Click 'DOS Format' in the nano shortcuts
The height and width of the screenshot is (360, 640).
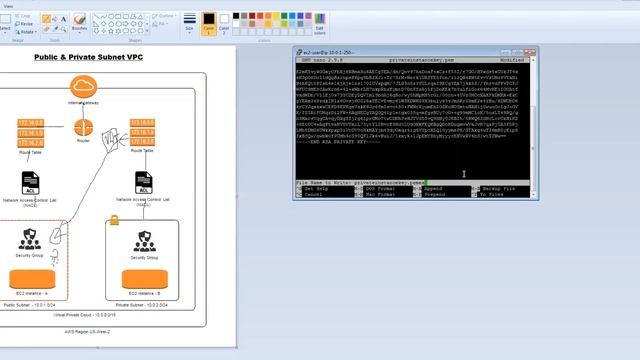(x=380, y=189)
